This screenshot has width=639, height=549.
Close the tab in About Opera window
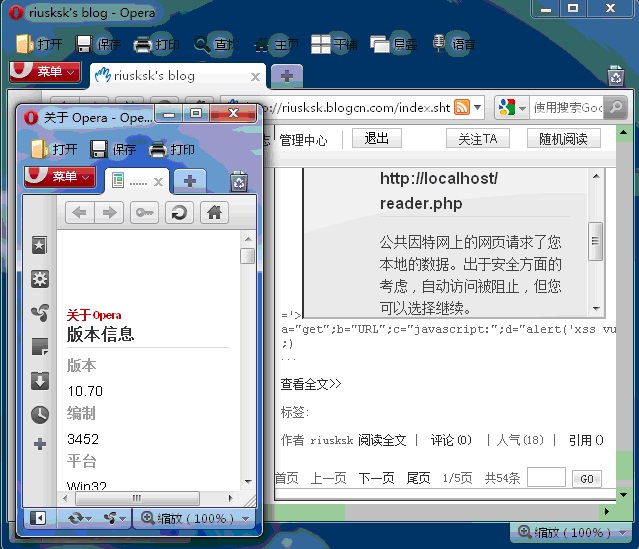(x=158, y=182)
